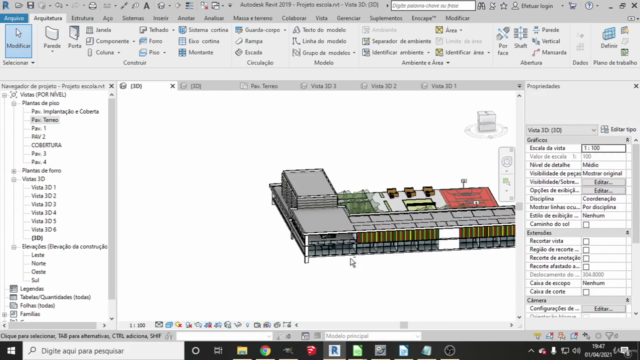Open Vista 3D 4 in project browser
The height and width of the screenshot is (360, 640).
[x=44, y=213]
